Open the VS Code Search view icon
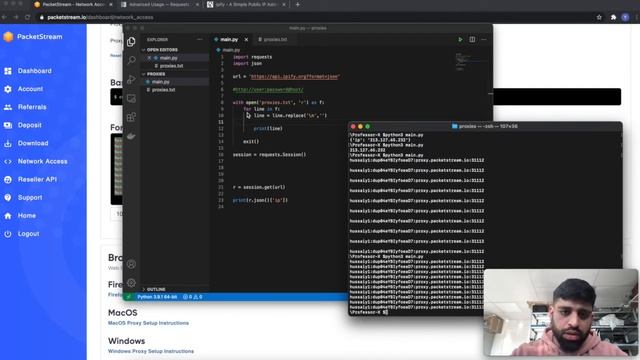640x360 pixels. point(131,60)
